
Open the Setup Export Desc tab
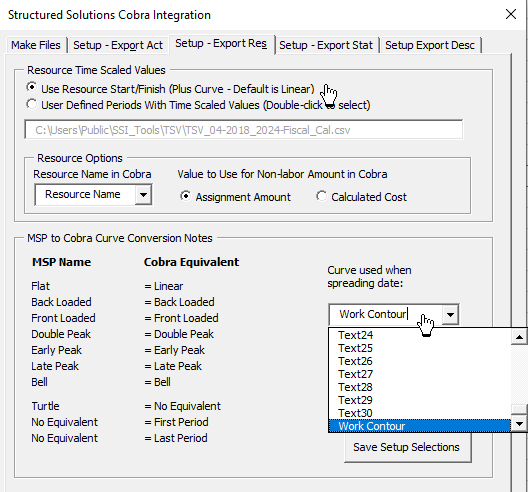click(430, 45)
